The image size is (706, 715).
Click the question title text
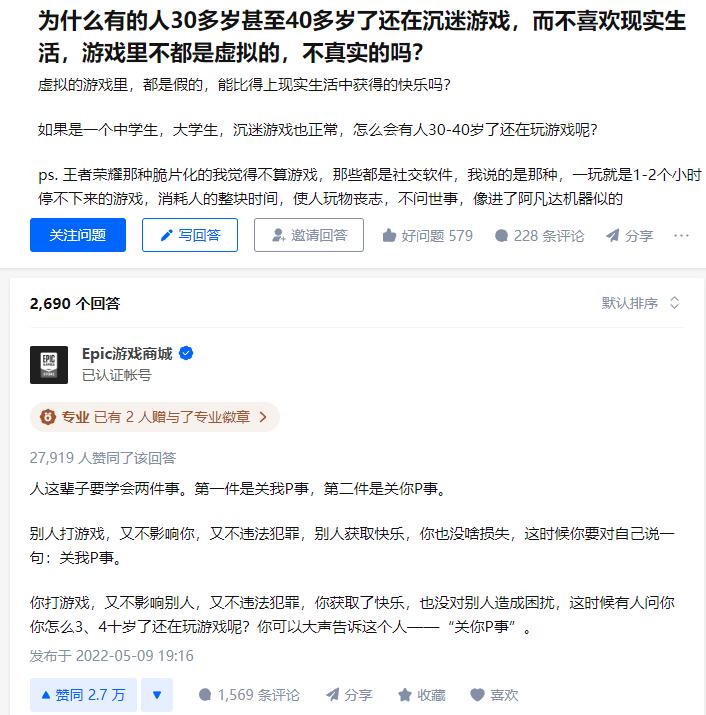362,37
